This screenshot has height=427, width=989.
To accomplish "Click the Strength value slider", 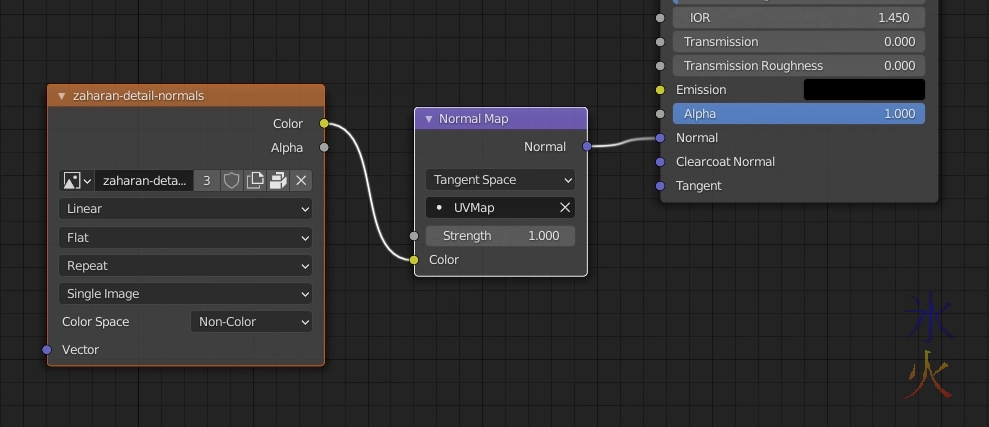I will pyautogui.click(x=500, y=236).
